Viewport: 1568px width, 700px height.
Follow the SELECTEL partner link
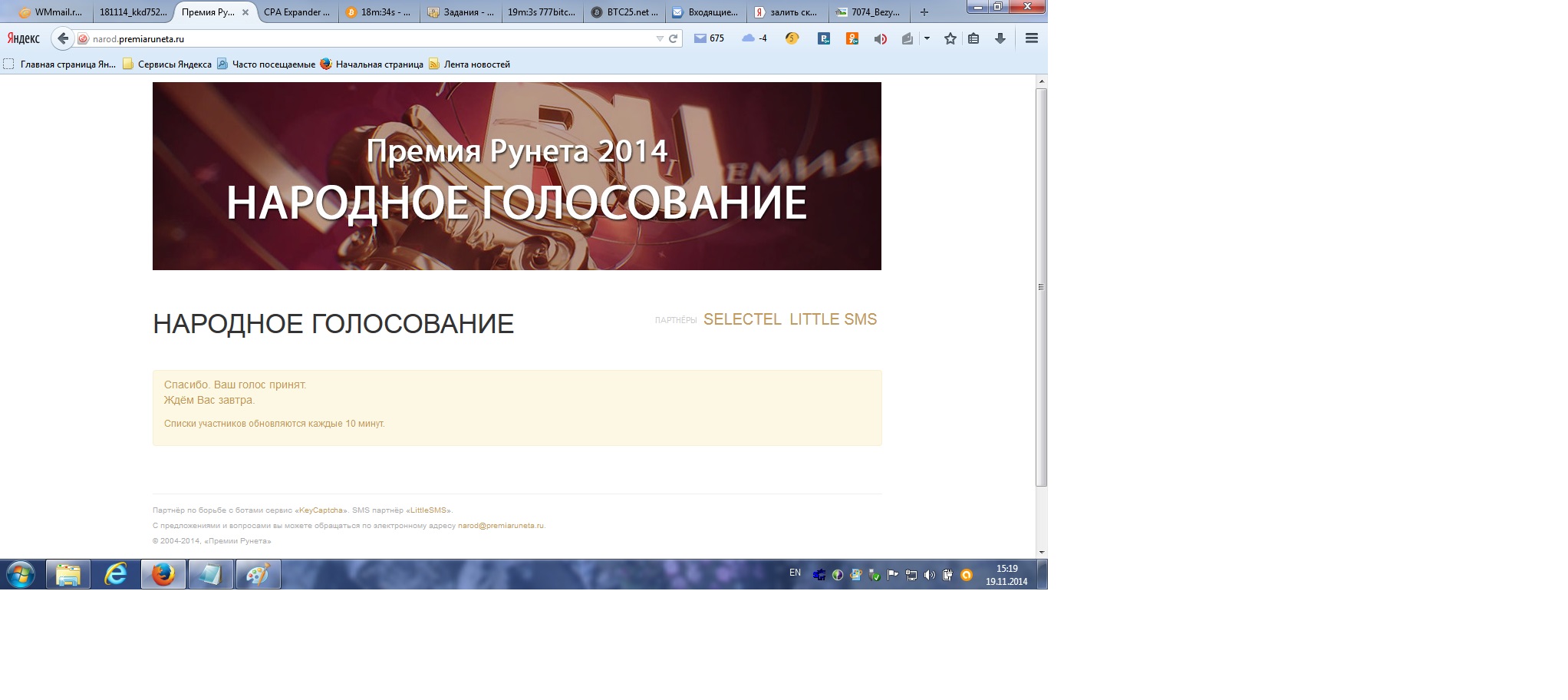click(x=743, y=319)
